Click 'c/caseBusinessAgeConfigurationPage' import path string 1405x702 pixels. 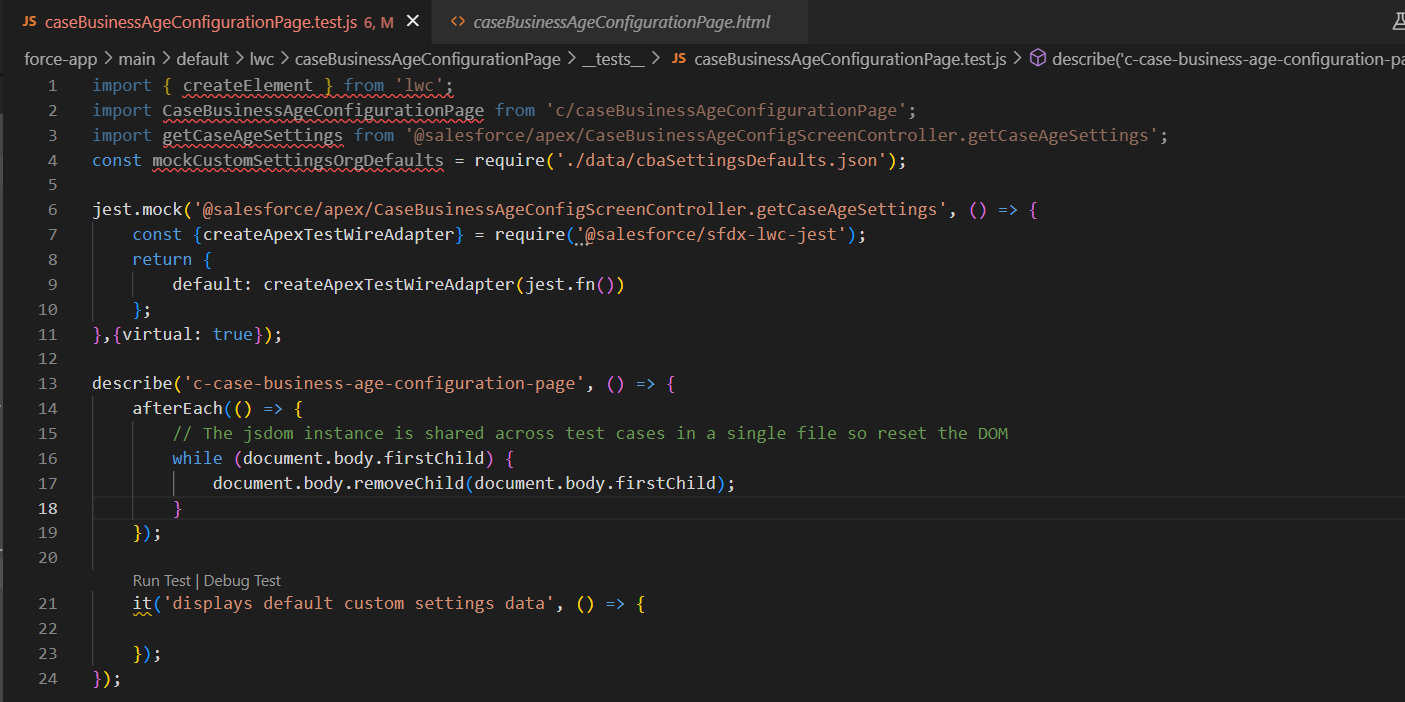[726, 110]
